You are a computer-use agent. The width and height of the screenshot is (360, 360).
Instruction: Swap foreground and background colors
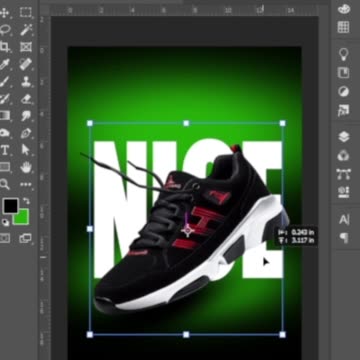pyautogui.click(x=27, y=201)
